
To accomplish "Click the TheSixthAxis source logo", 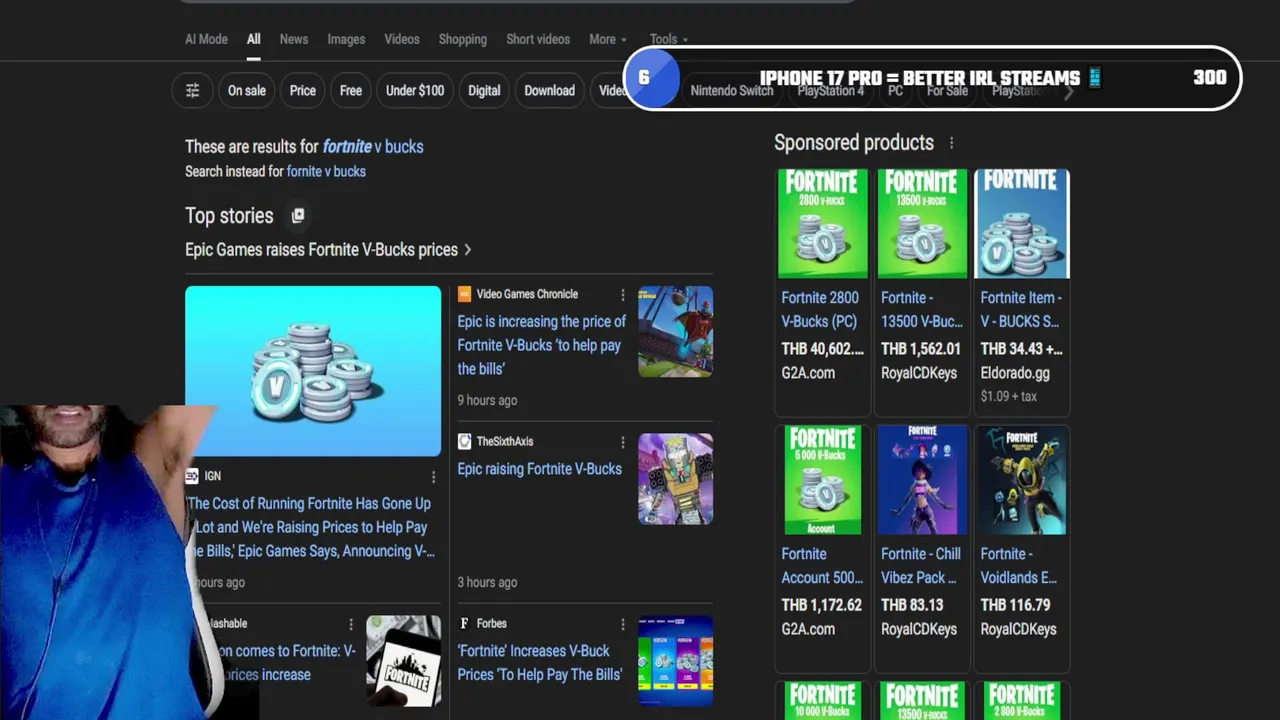I will (x=464, y=441).
